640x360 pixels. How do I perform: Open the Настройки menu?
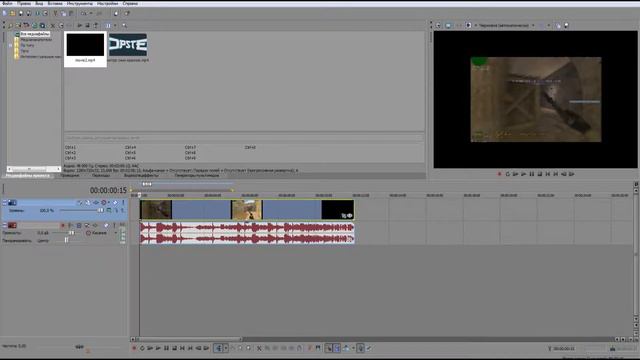point(108,3)
